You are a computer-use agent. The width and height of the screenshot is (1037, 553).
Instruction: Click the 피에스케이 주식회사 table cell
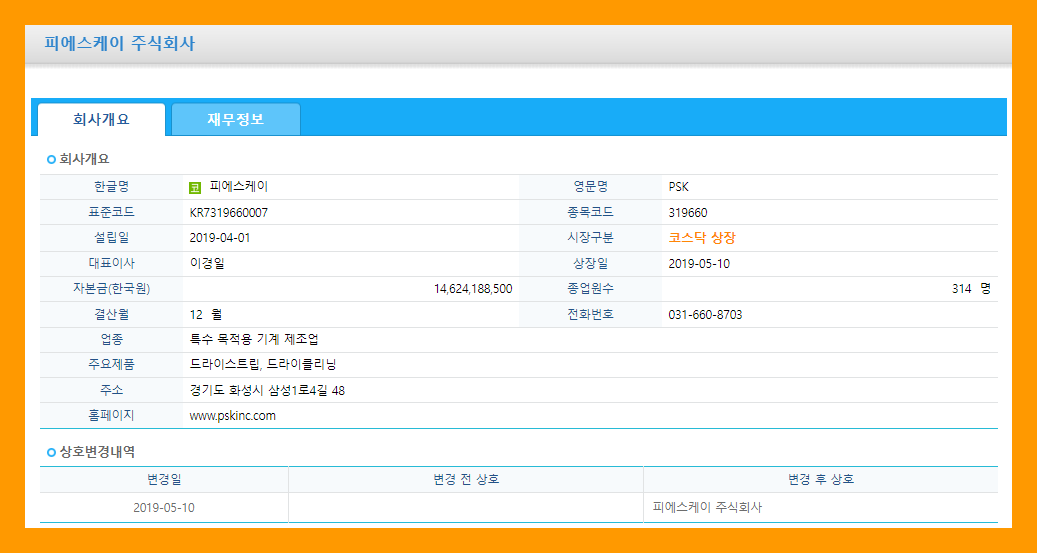821,508
